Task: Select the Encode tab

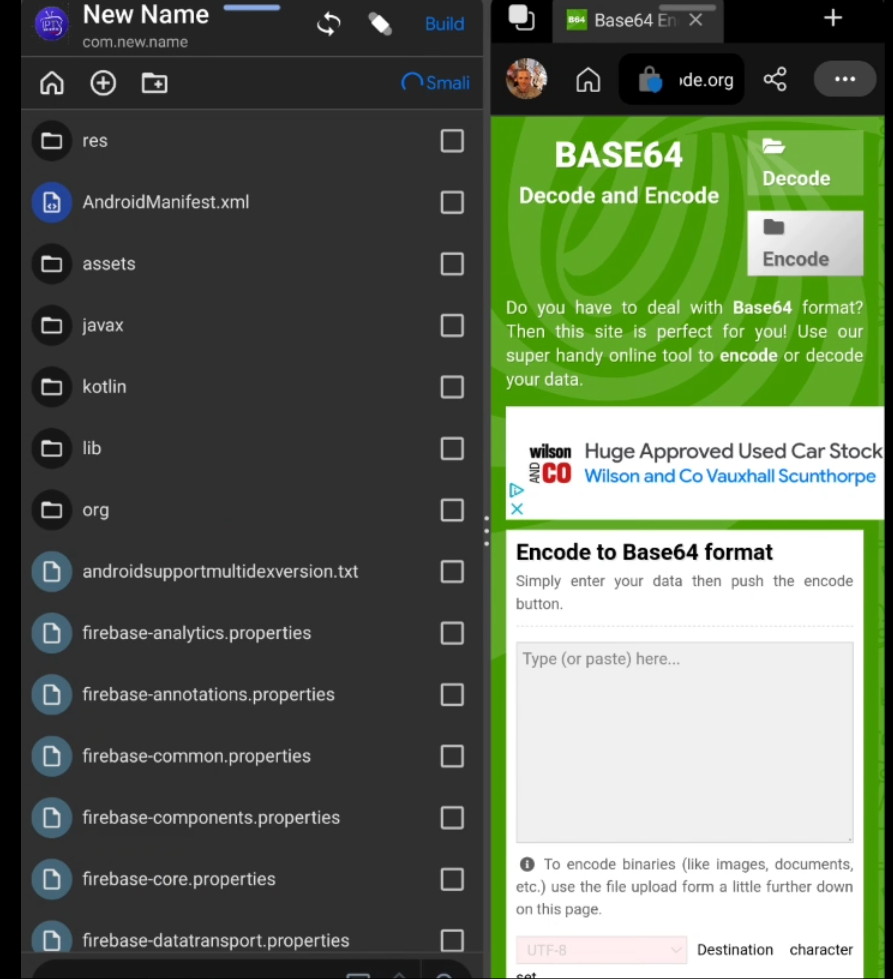Action: pos(804,243)
